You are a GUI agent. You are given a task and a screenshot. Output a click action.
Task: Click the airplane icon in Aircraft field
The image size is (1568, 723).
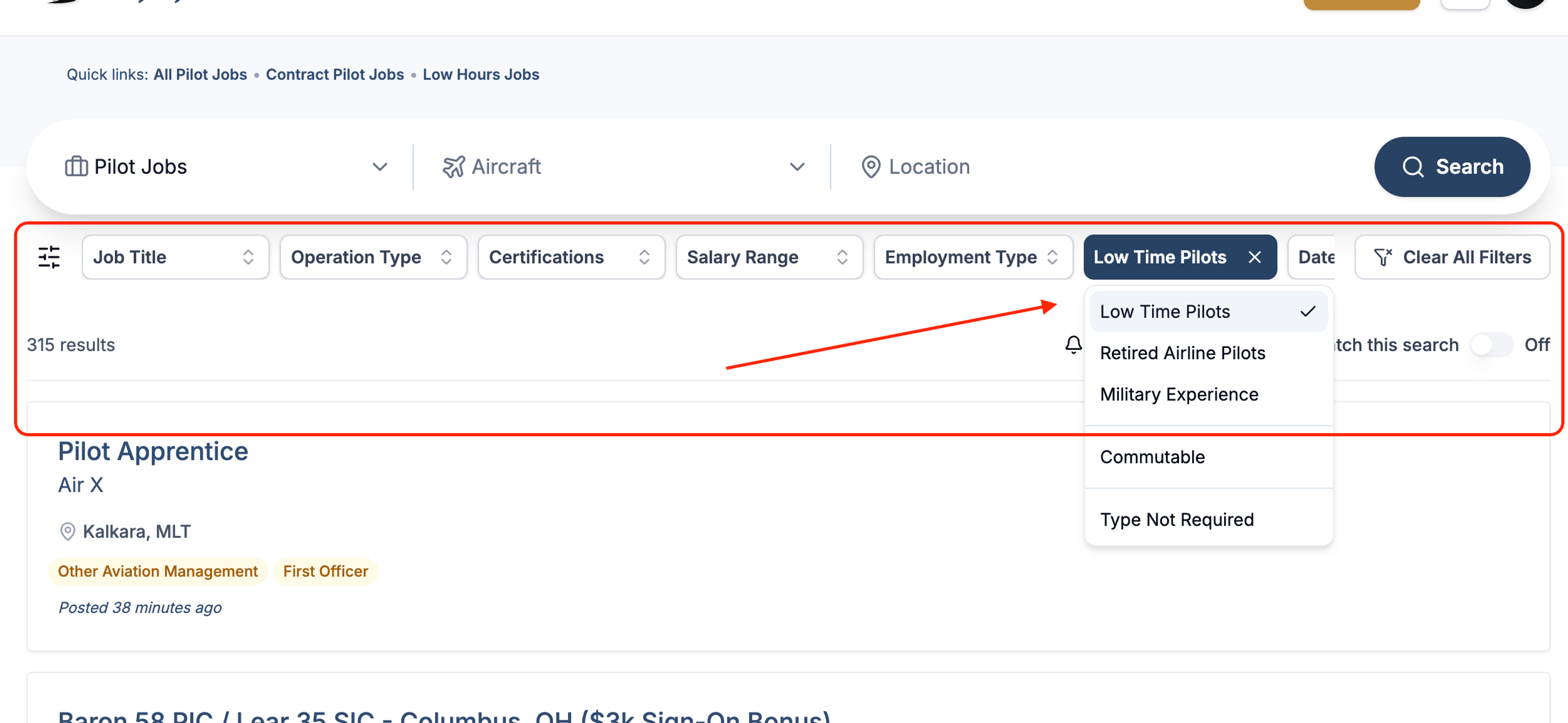pos(454,166)
